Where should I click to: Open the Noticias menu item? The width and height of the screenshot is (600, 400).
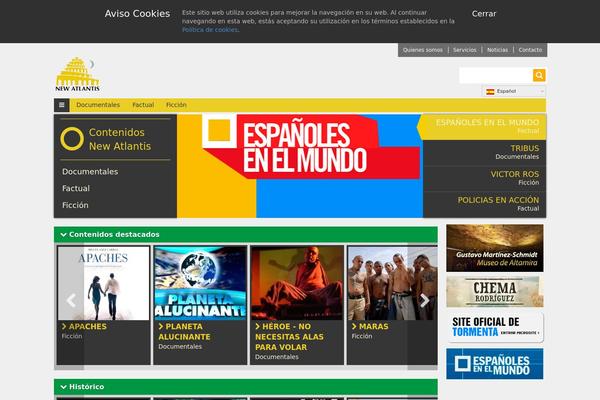click(497, 50)
